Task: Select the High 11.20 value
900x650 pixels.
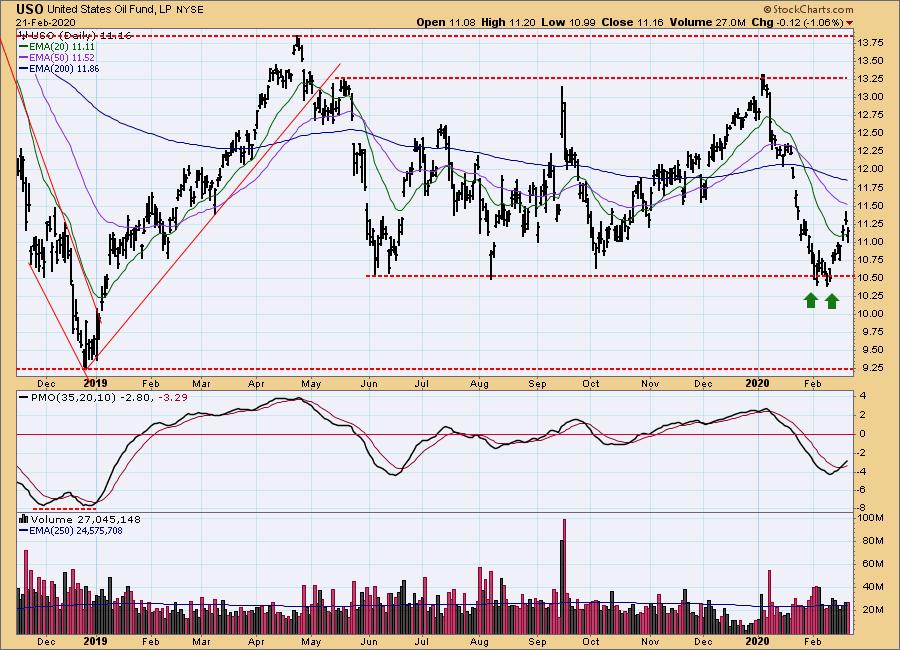Action: coord(508,22)
